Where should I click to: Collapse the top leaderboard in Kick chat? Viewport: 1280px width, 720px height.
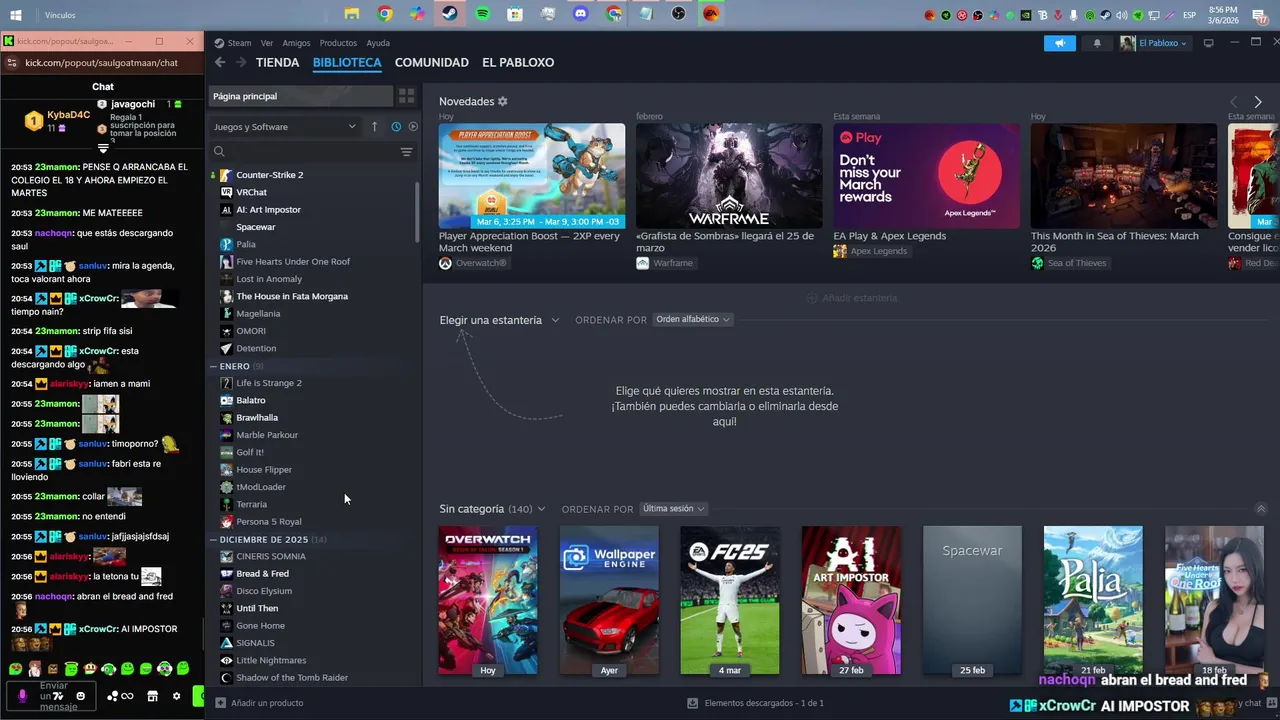click(103, 148)
